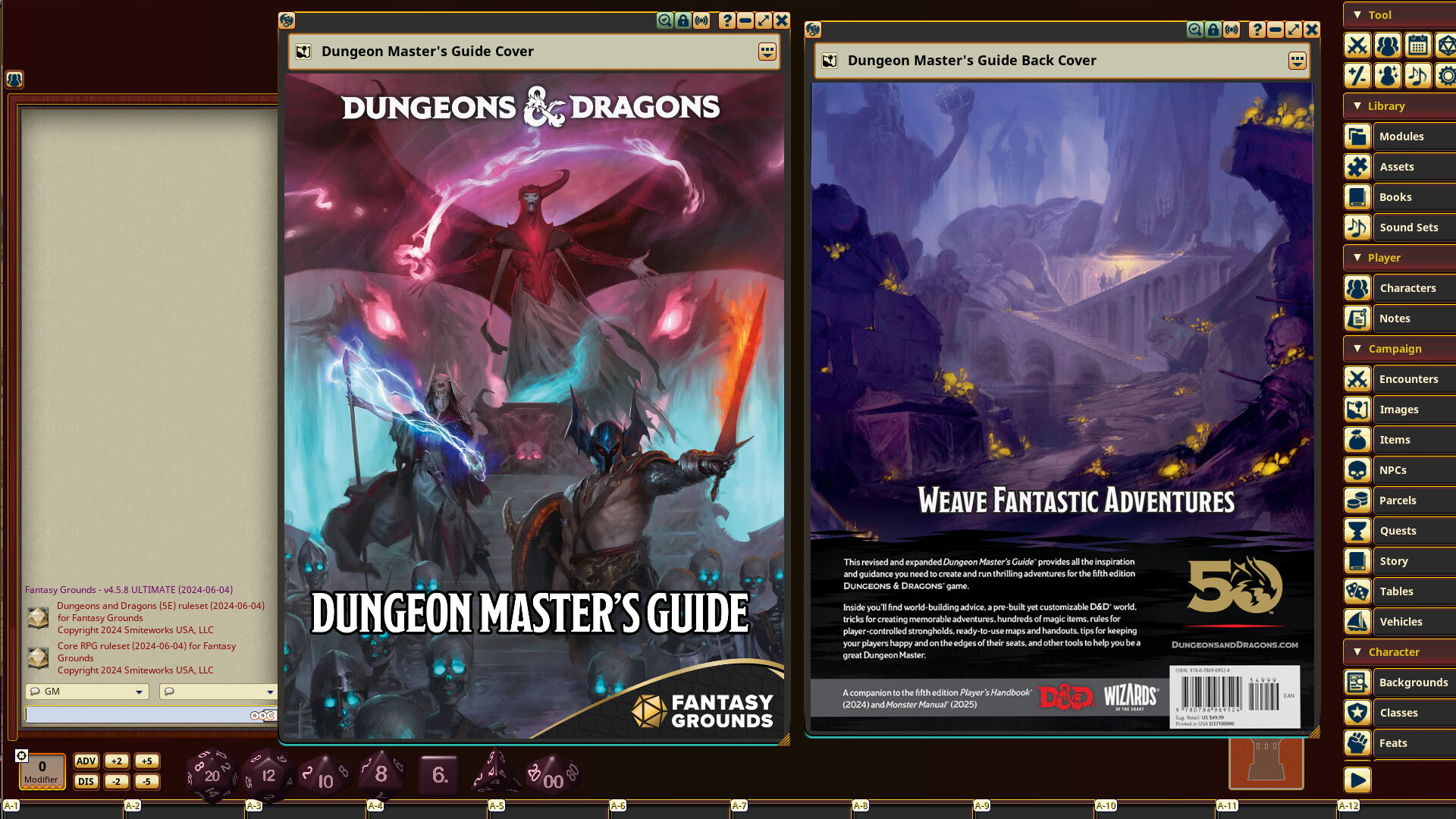The height and width of the screenshot is (819, 1456).
Task: Switch to the A-2 hotkey tab
Action: 133,807
